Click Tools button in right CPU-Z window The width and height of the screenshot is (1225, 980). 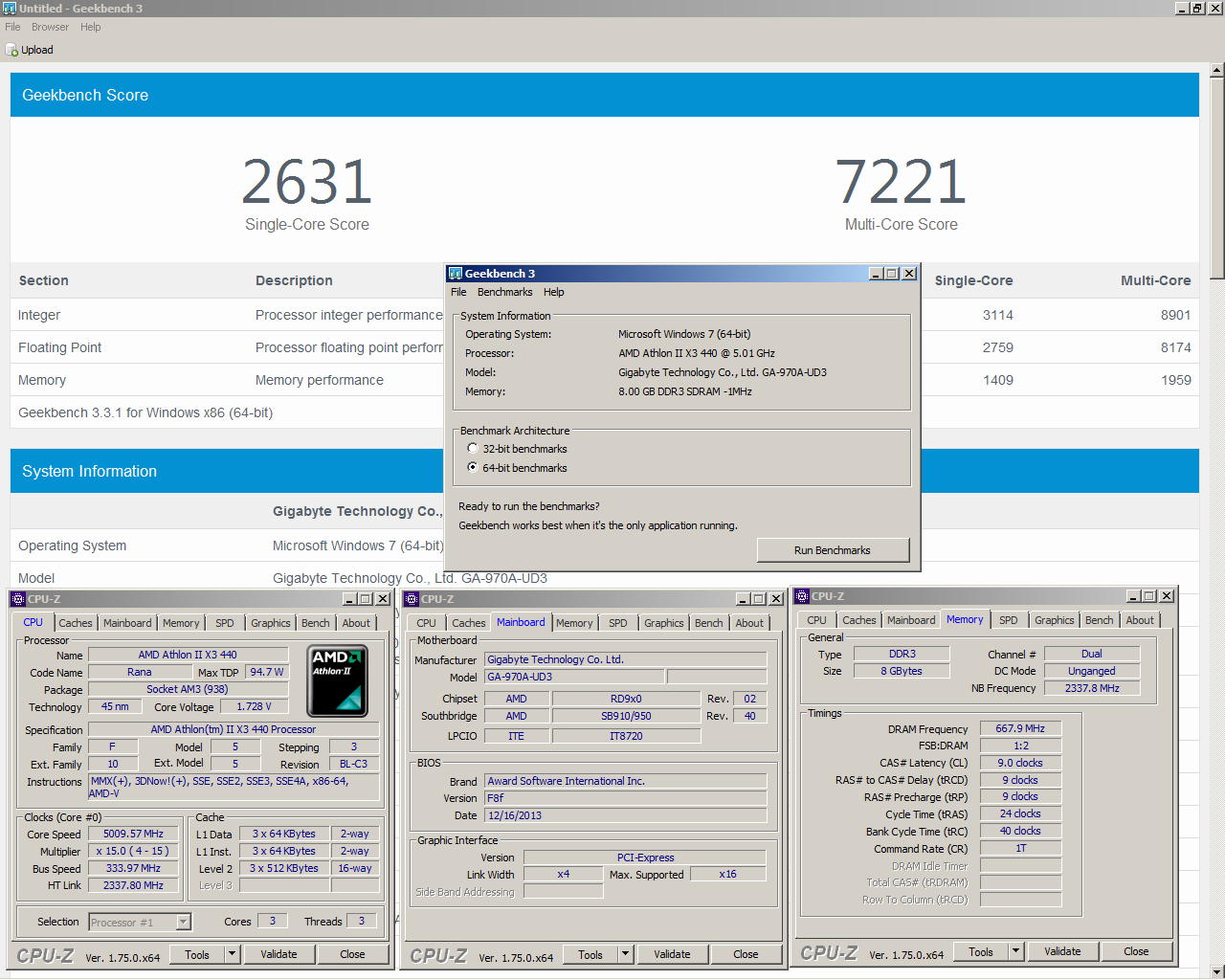click(x=981, y=951)
